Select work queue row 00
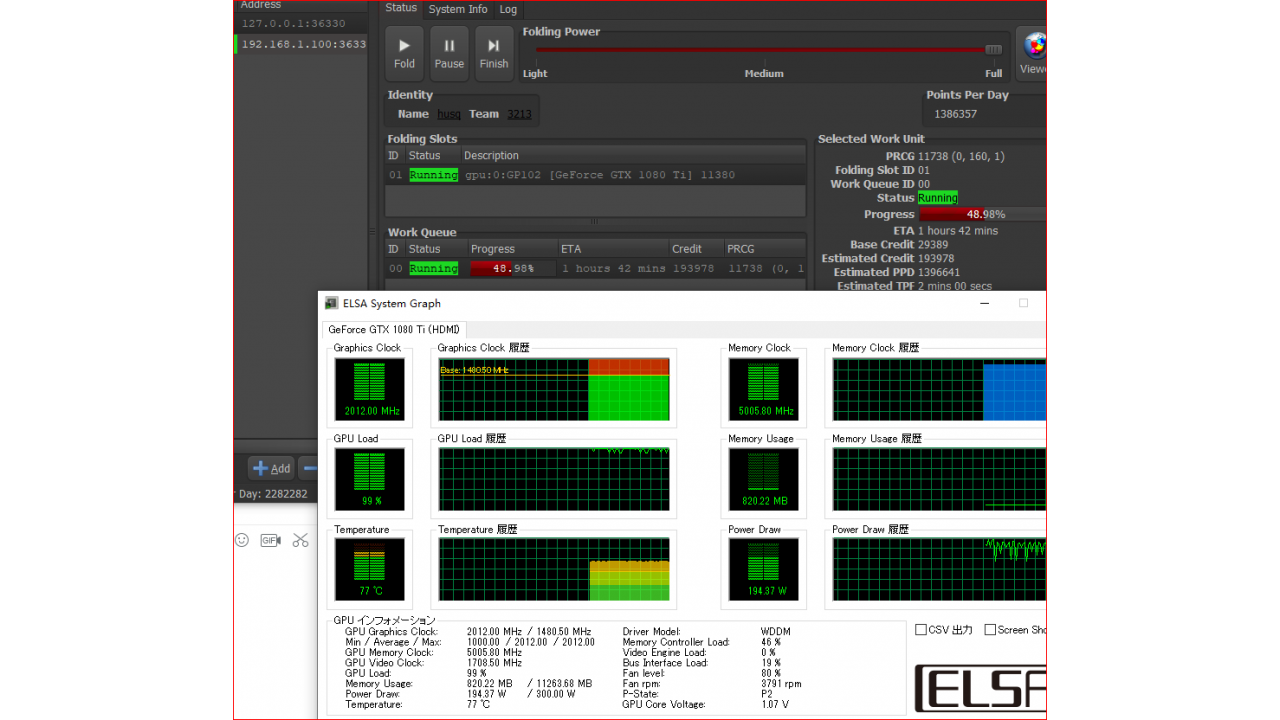Image resolution: width=1280 pixels, height=720 pixels. coord(595,268)
